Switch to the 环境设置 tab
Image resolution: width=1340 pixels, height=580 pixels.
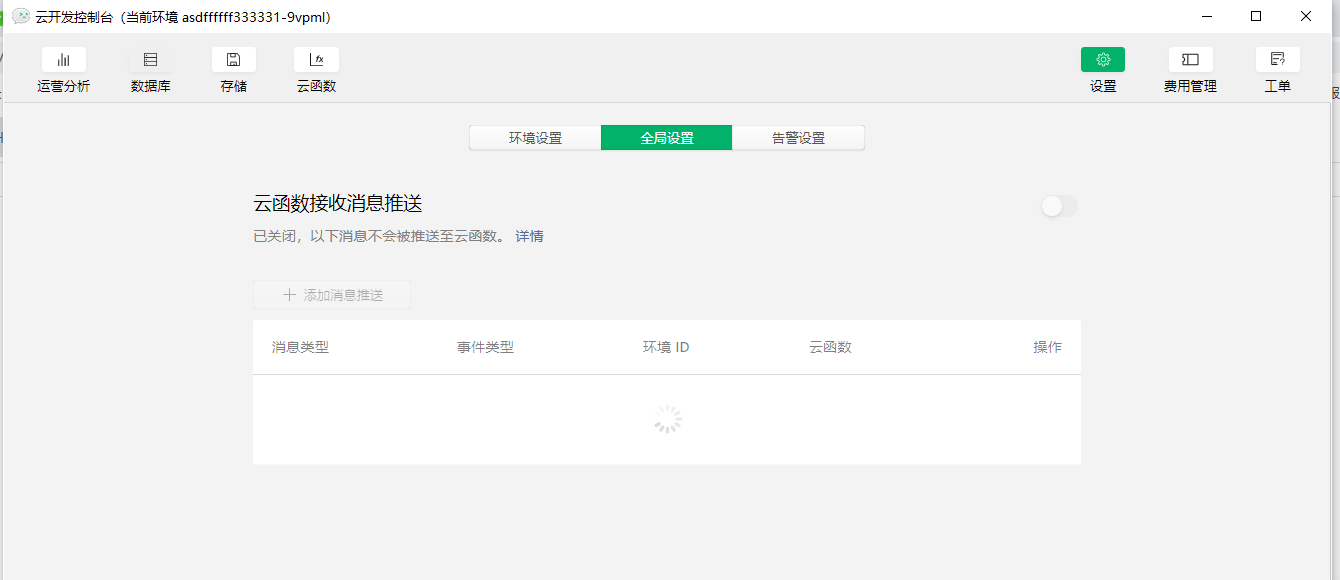coord(535,138)
